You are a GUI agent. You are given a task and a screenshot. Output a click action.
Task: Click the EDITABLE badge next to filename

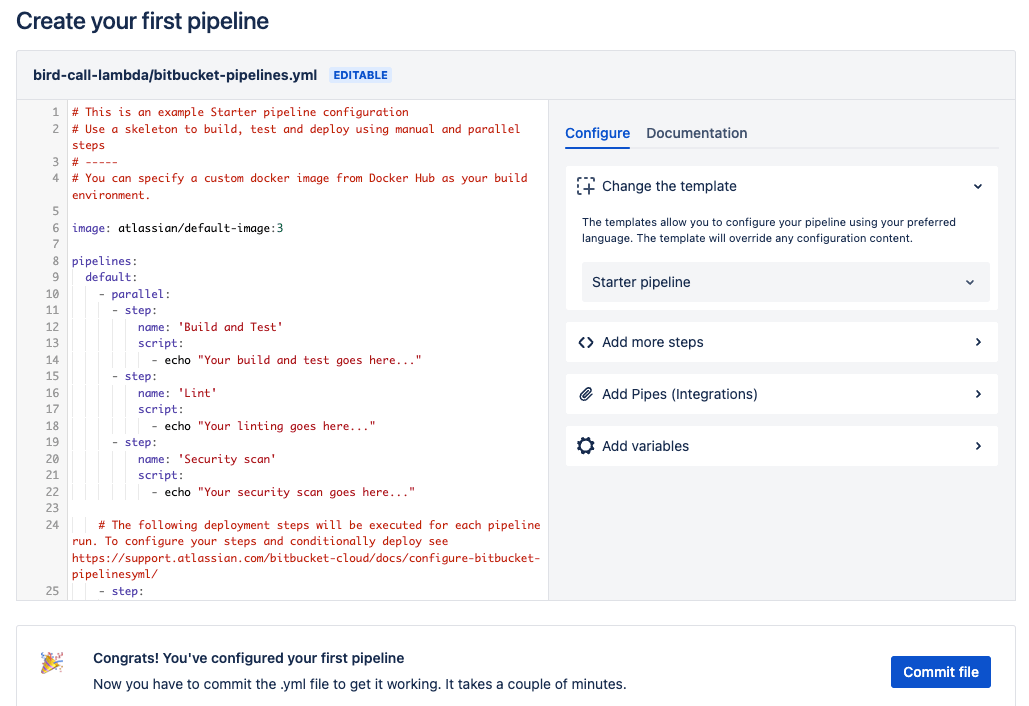point(360,75)
